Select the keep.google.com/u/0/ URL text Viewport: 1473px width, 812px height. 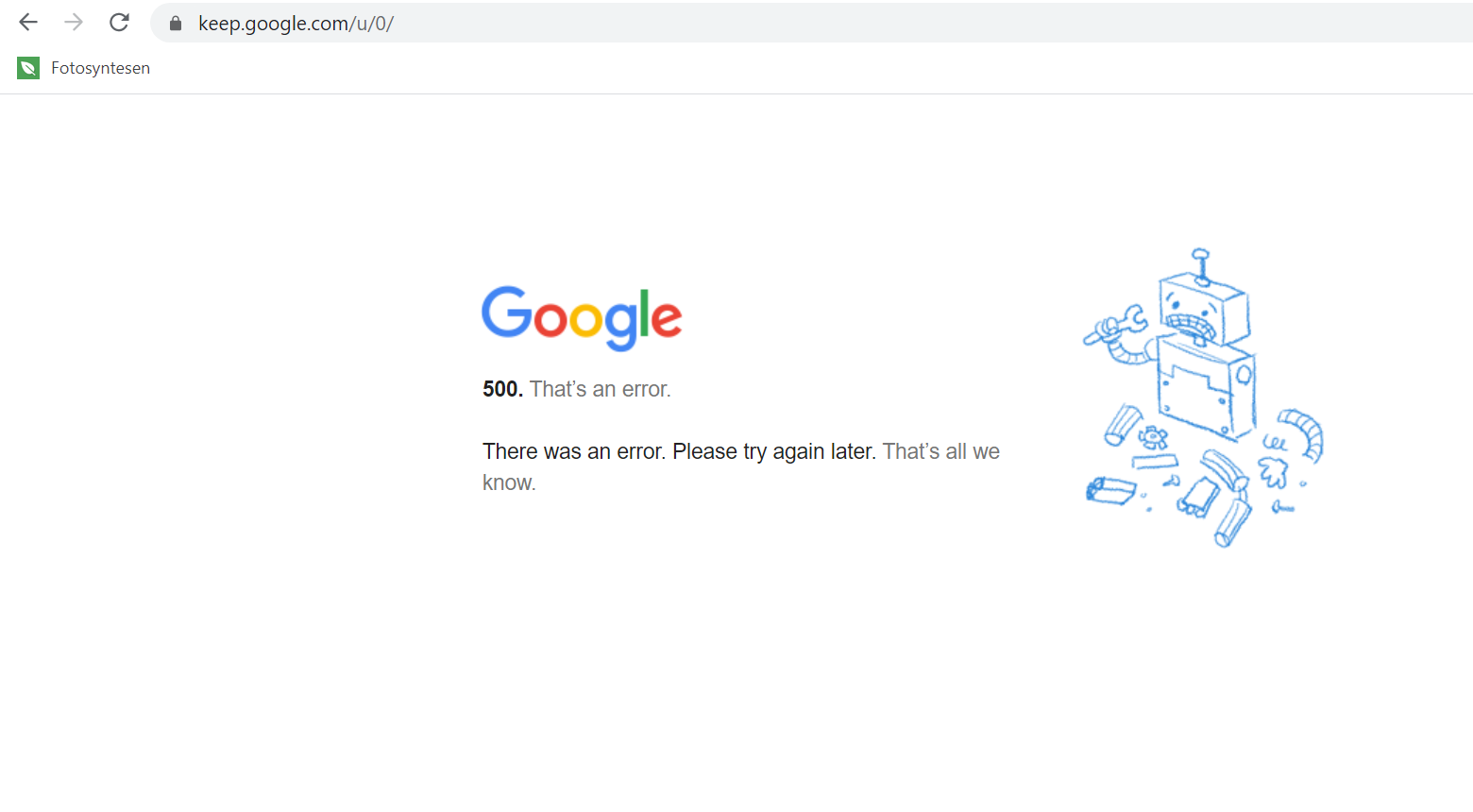pyautogui.click(x=296, y=24)
